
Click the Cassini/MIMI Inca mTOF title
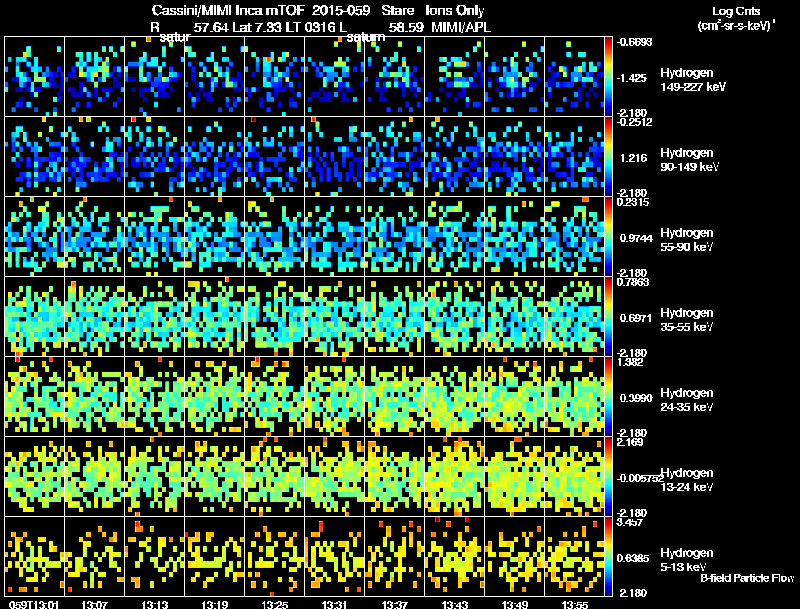point(228,10)
